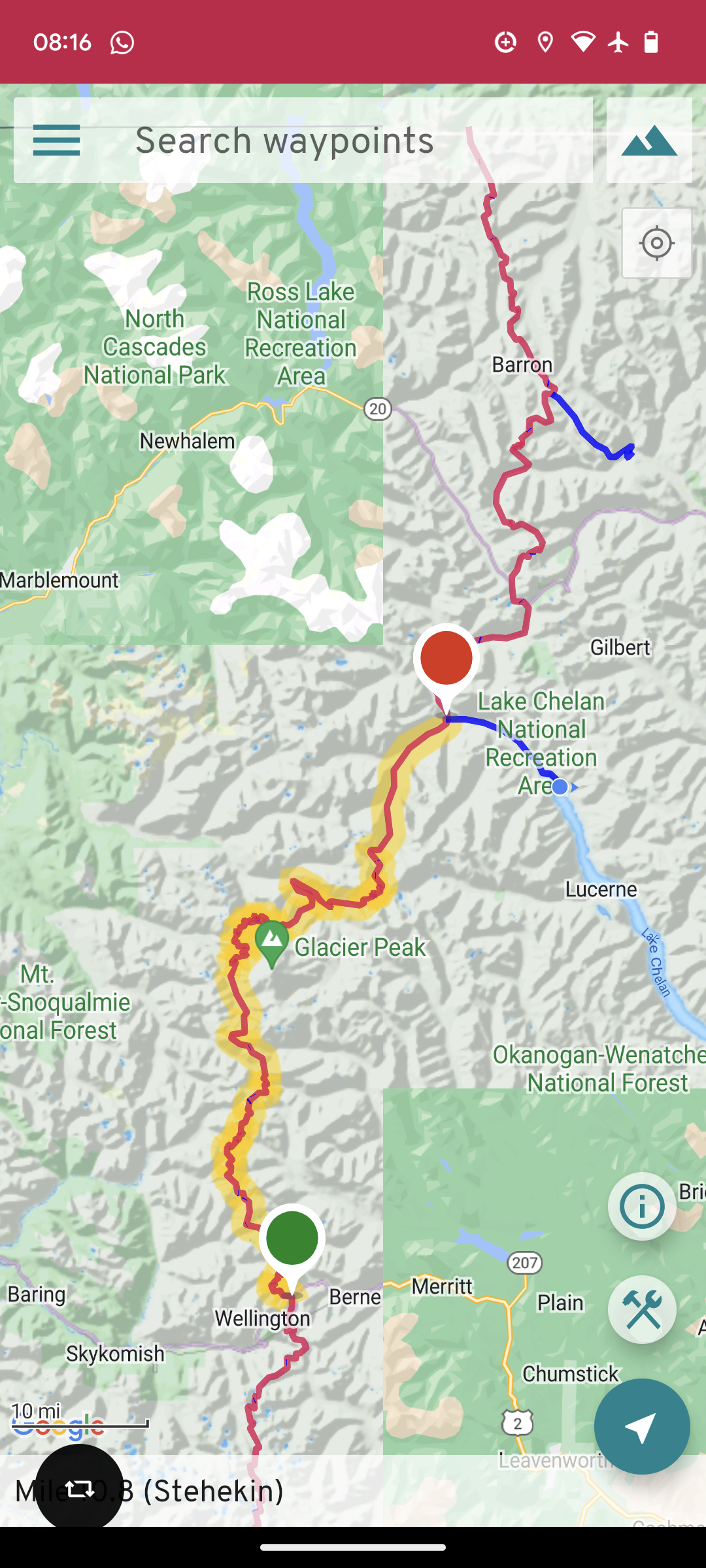The width and height of the screenshot is (706, 1568).
Task: Open the Mile Stehekin distance bar
Action: [353, 1491]
